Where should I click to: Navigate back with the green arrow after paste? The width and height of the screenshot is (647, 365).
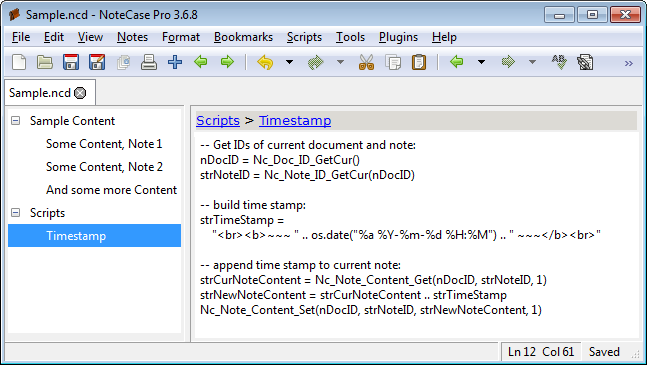coord(456,62)
